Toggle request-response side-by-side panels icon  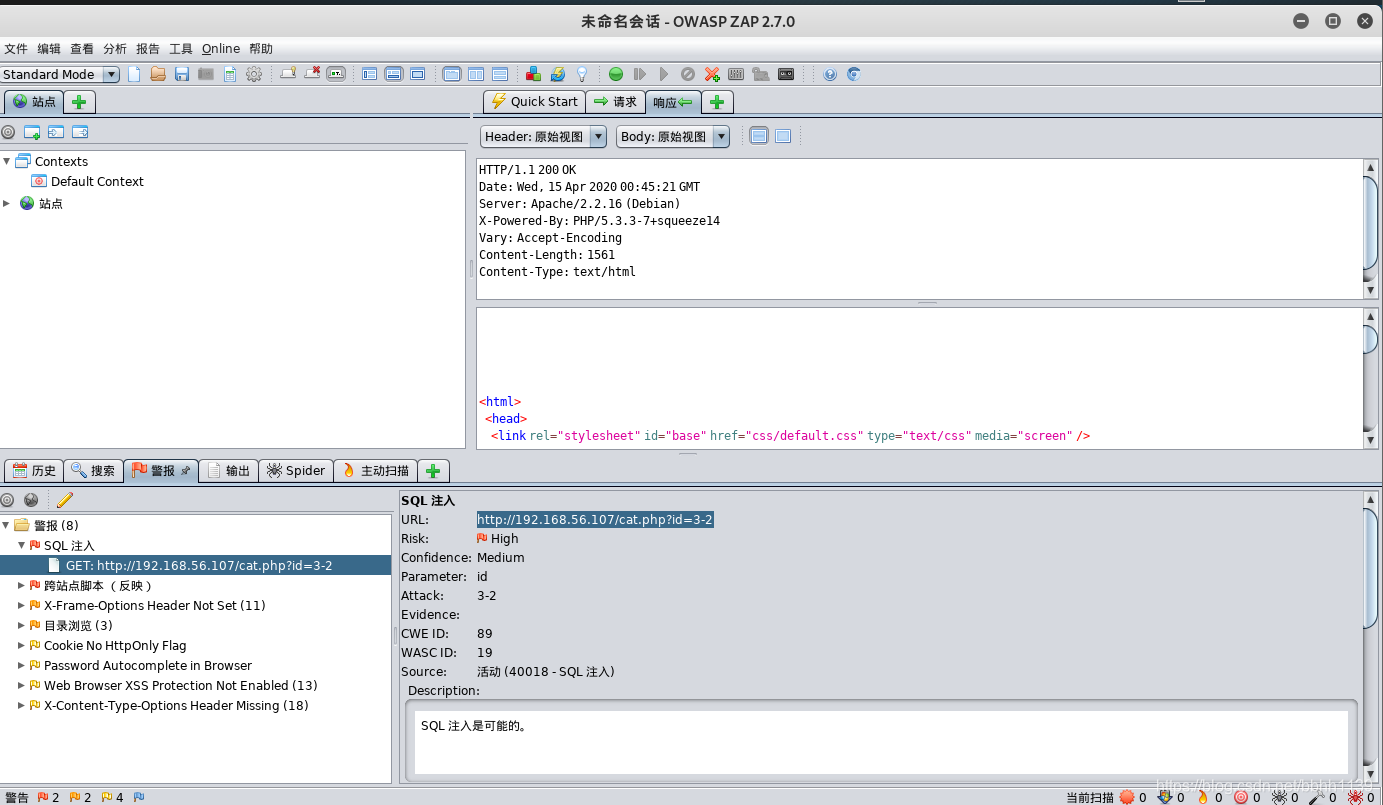click(476, 74)
